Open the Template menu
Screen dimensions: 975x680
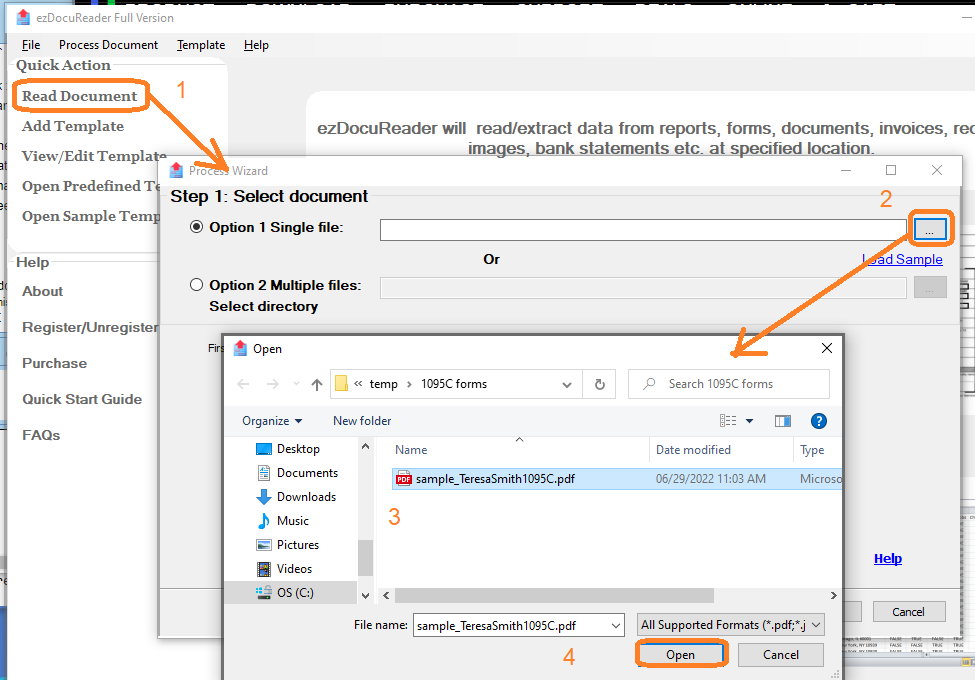[201, 45]
